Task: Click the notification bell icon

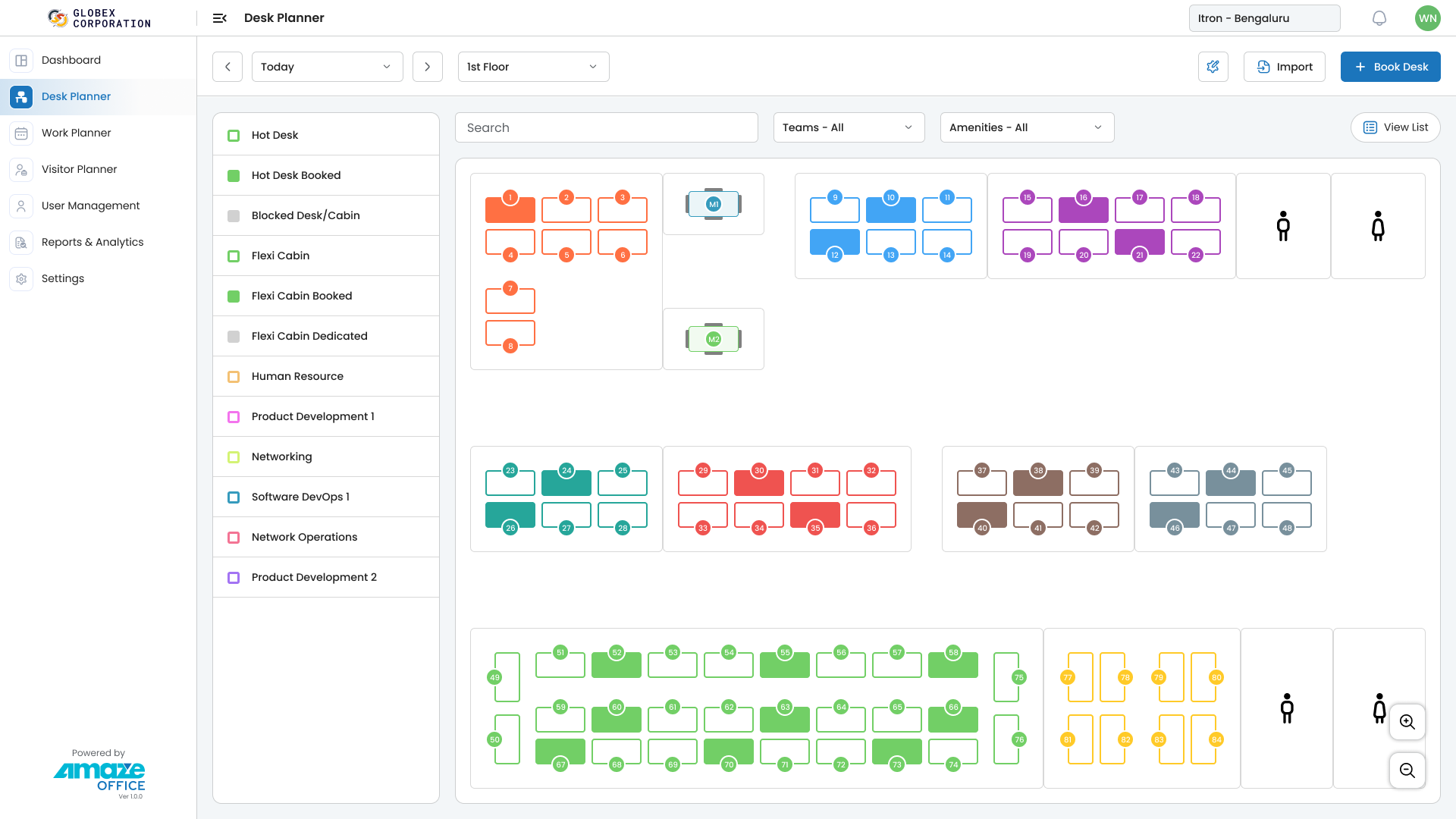Action: click(1379, 17)
